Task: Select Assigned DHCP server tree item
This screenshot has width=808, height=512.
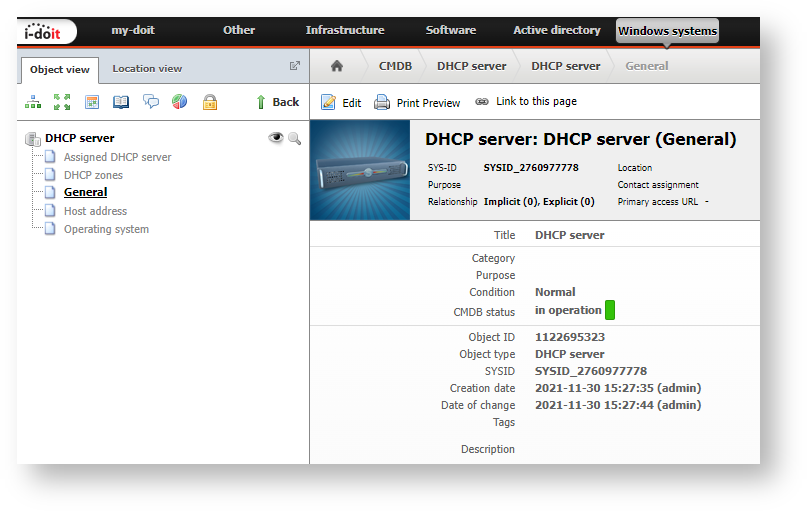Action: [x=117, y=157]
